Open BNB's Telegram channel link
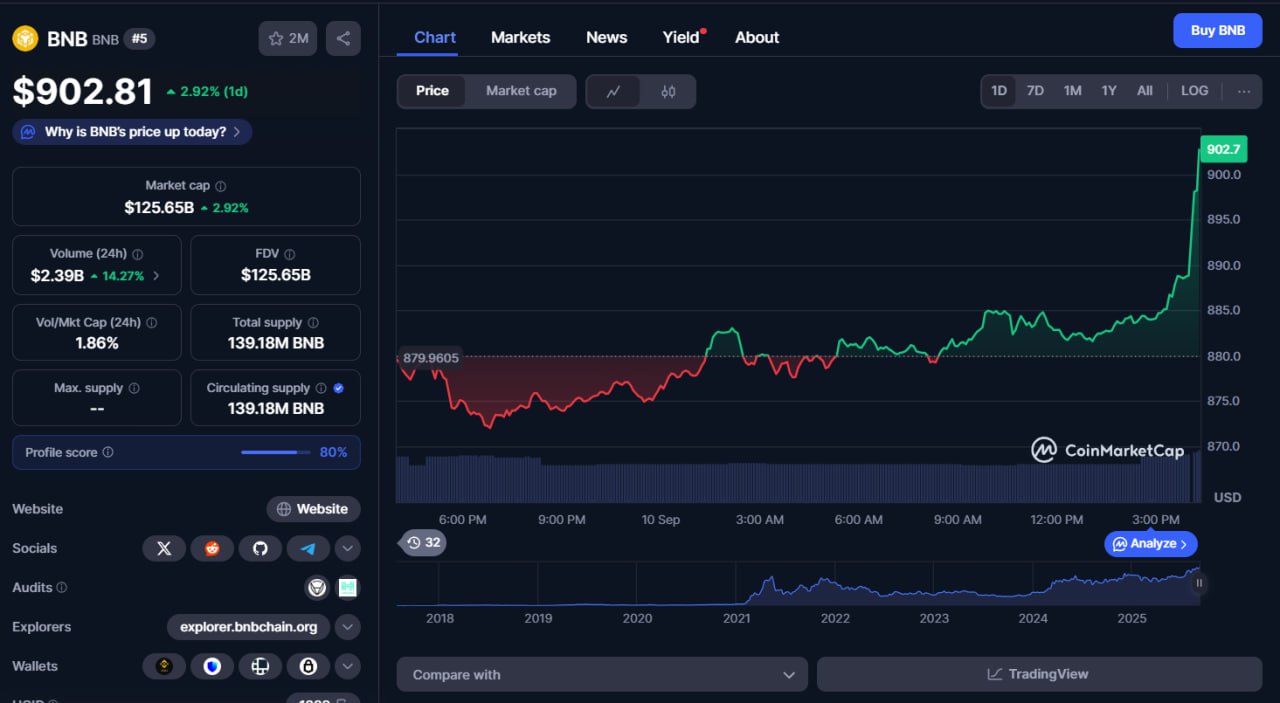 308,548
